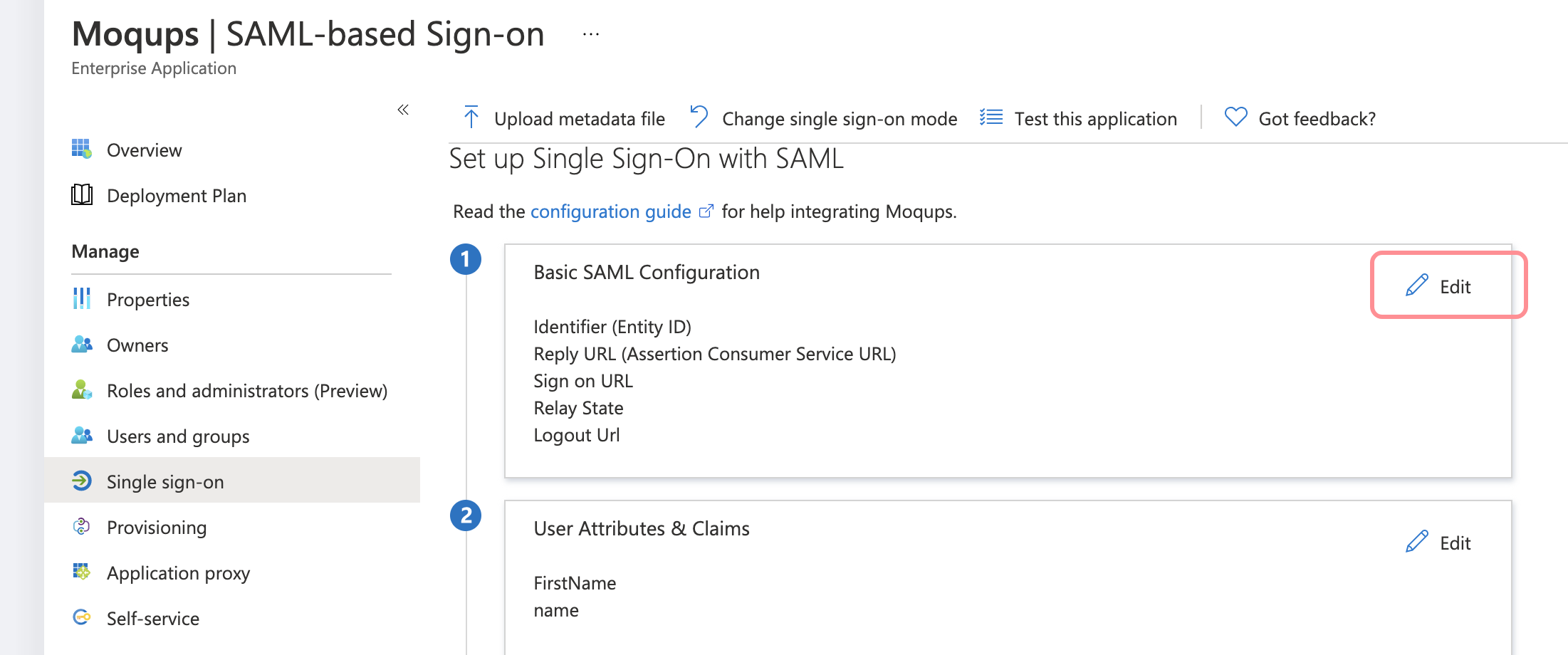Collapse the sidebar with the double chevron
This screenshot has height=655, width=1568.
point(403,110)
